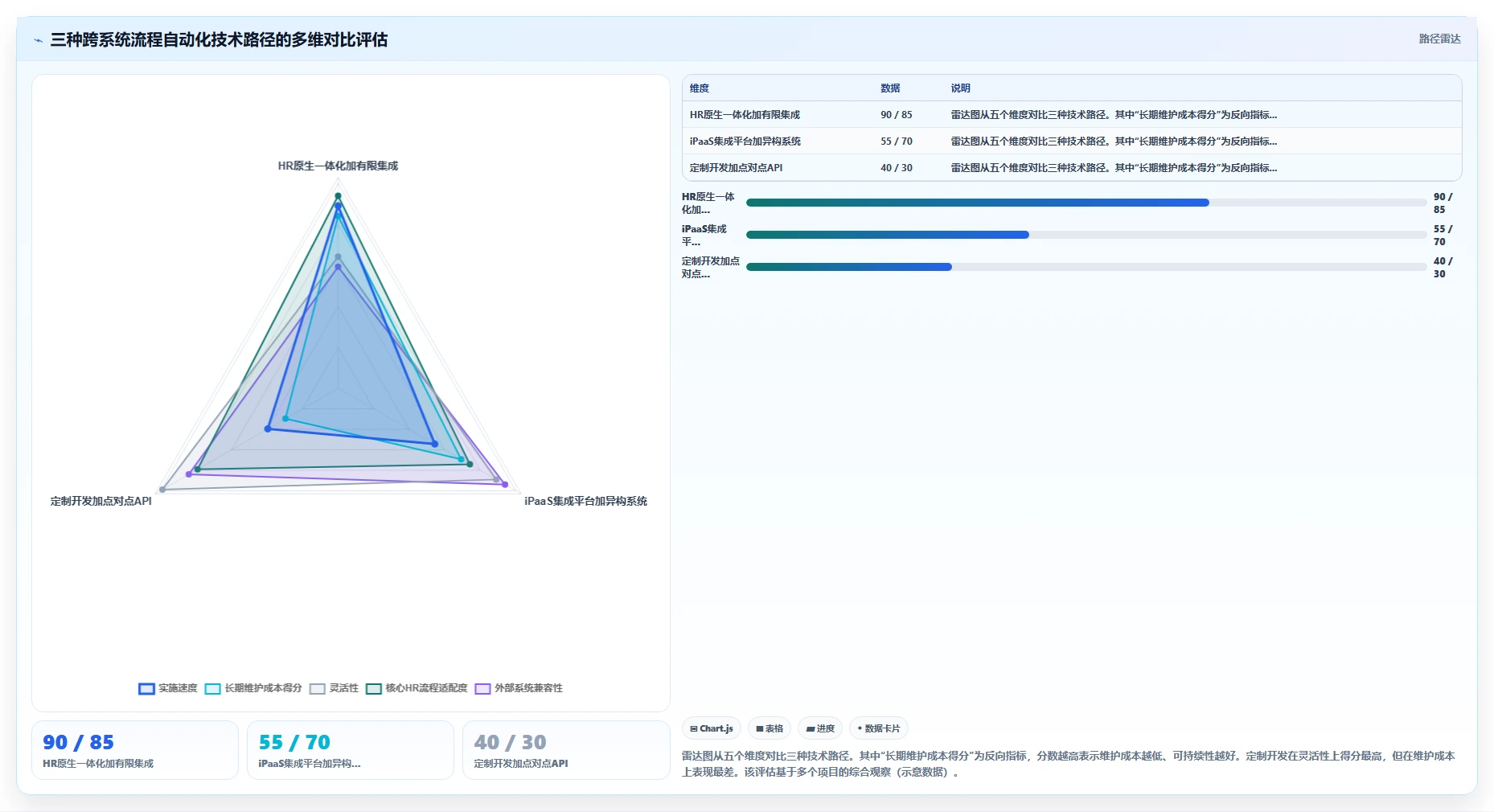
Task: Click the 维度 column header
Action: pos(700,88)
